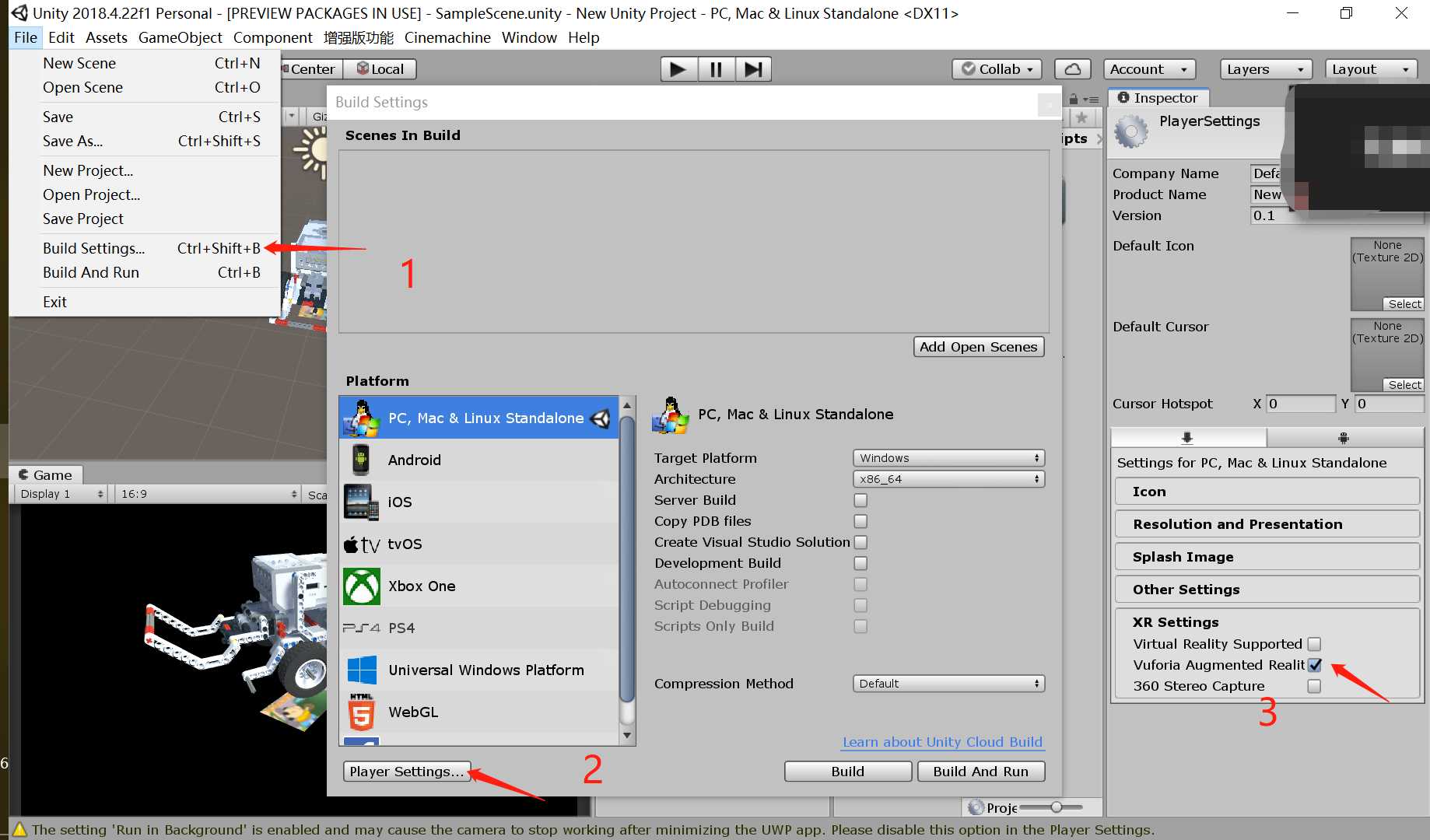Click the Build And Run button
The width and height of the screenshot is (1430, 840).
pyautogui.click(x=980, y=772)
